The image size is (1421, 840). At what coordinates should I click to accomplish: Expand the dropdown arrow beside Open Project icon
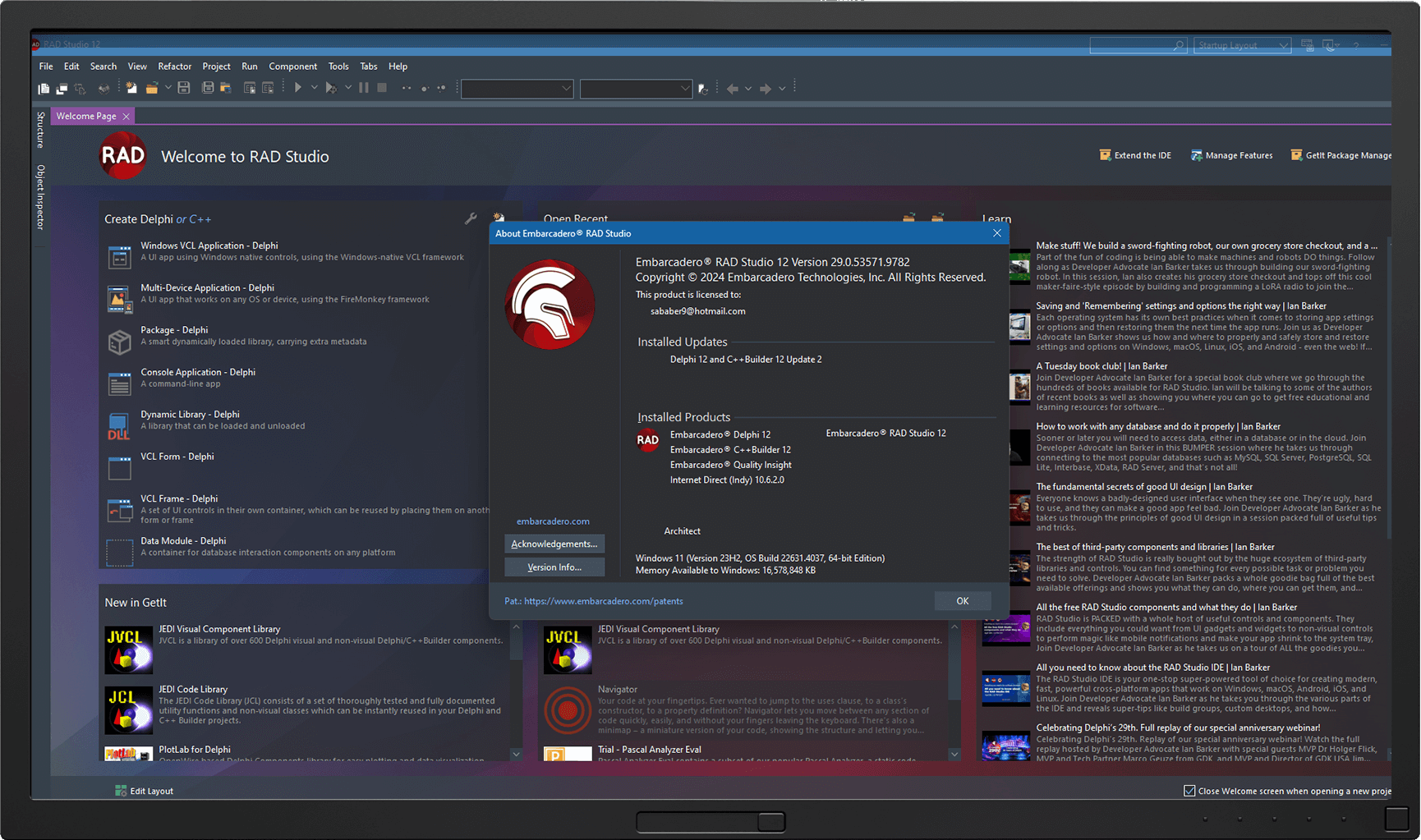pyautogui.click(x=168, y=88)
